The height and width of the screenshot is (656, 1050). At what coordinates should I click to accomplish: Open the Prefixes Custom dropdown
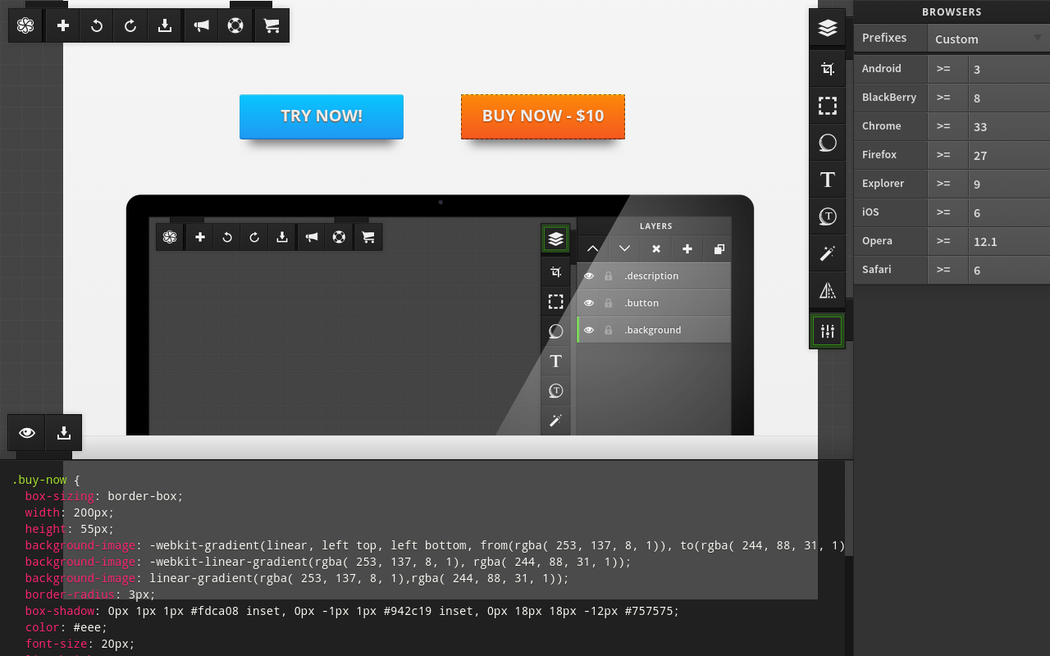coord(987,39)
